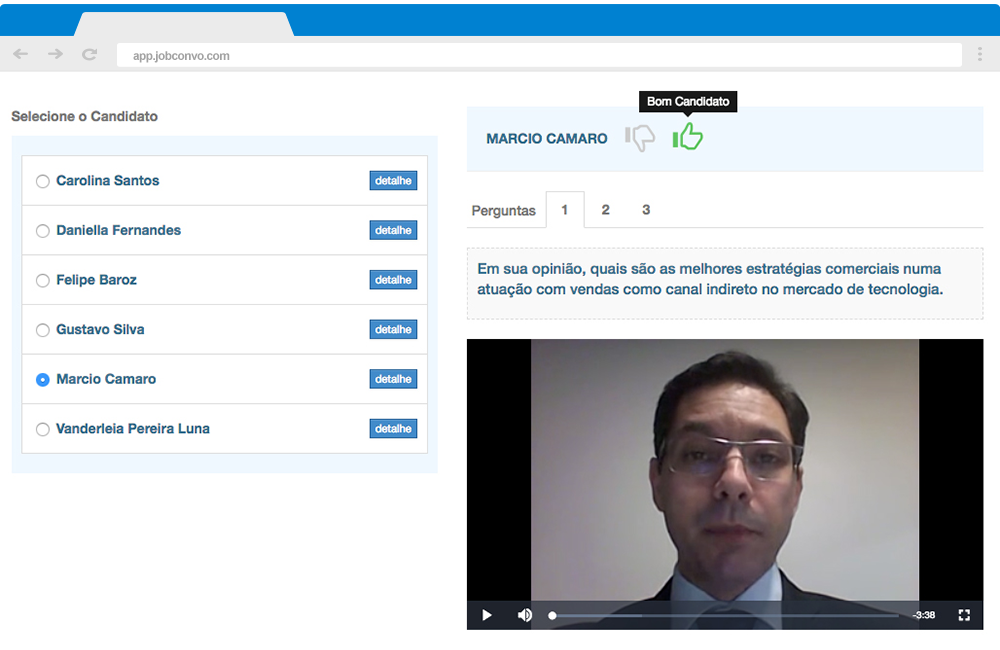The image size is (1000, 650).
Task: Open detalhe for Felipe Baroz
Action: (393, 280)
